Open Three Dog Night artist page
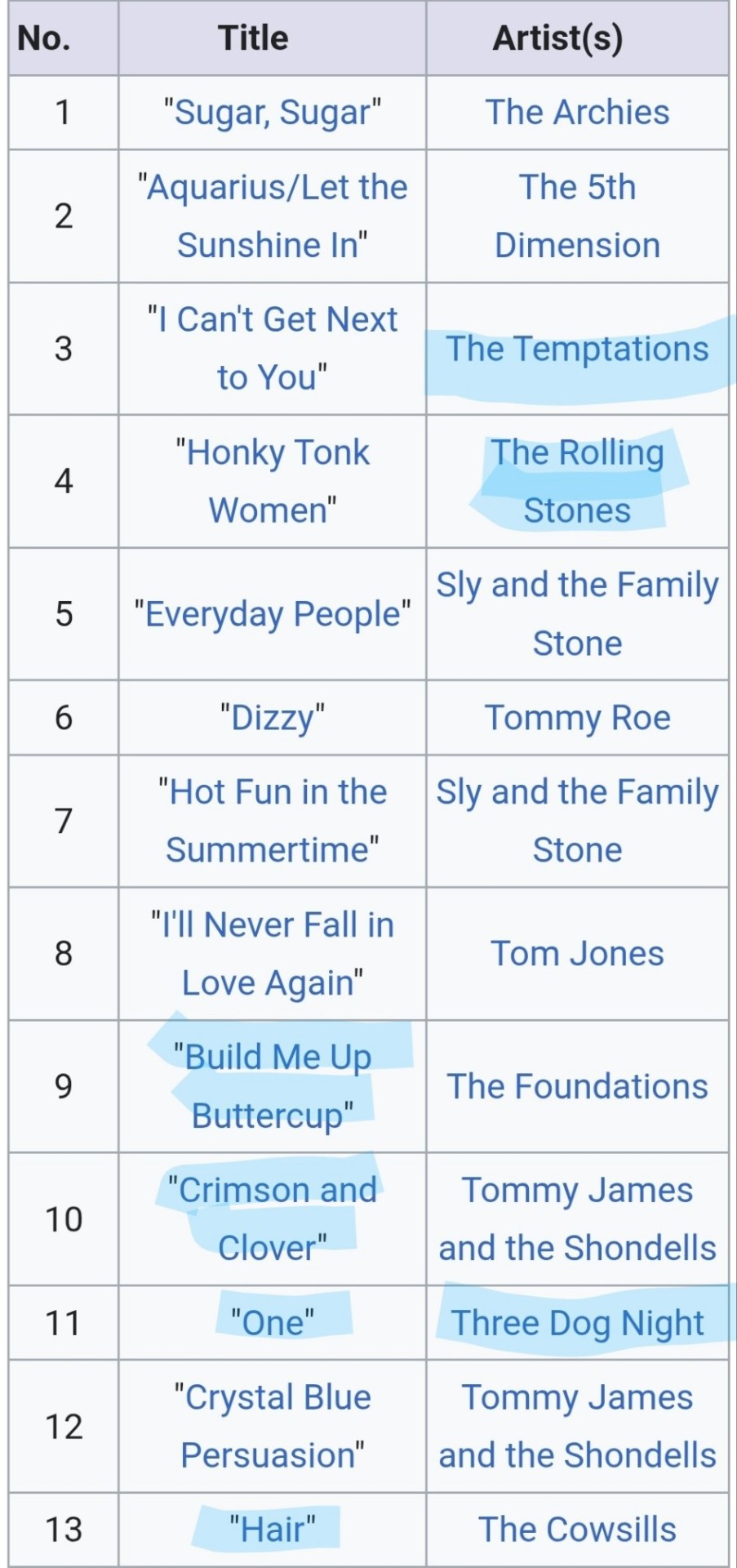This screenshot has height=1568, width=737. (578, 1323)
